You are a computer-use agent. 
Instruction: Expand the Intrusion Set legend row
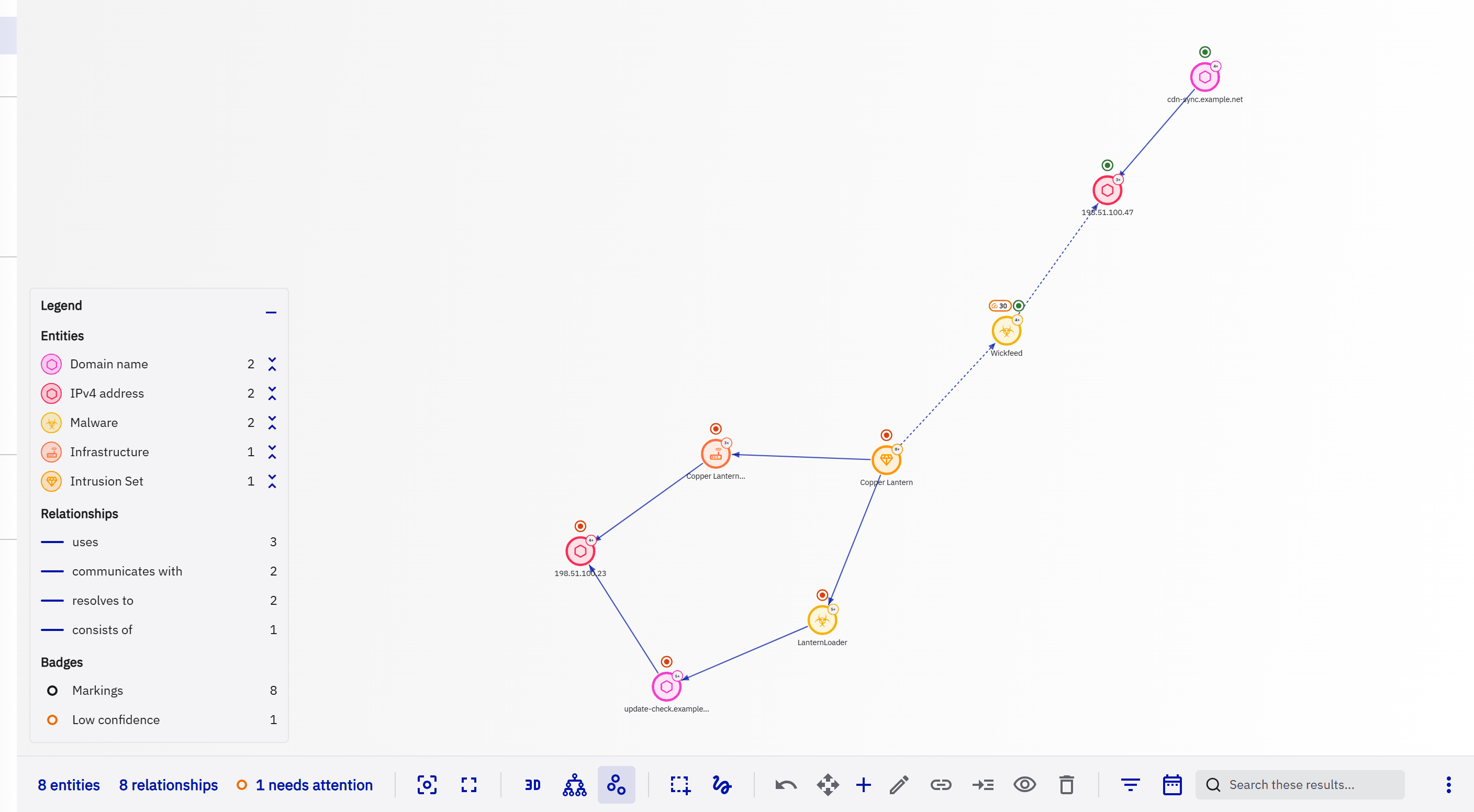pos(272,481)
